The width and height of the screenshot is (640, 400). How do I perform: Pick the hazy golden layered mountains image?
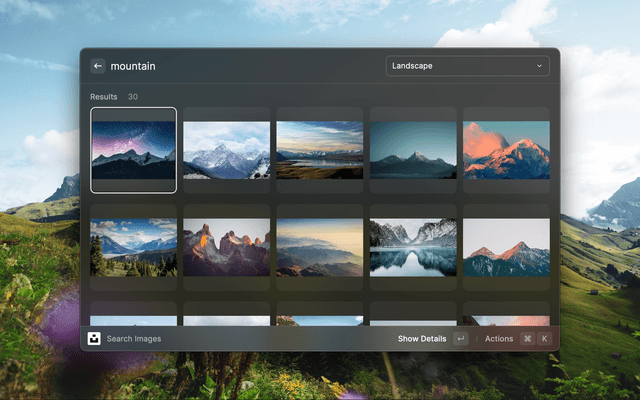320,247
